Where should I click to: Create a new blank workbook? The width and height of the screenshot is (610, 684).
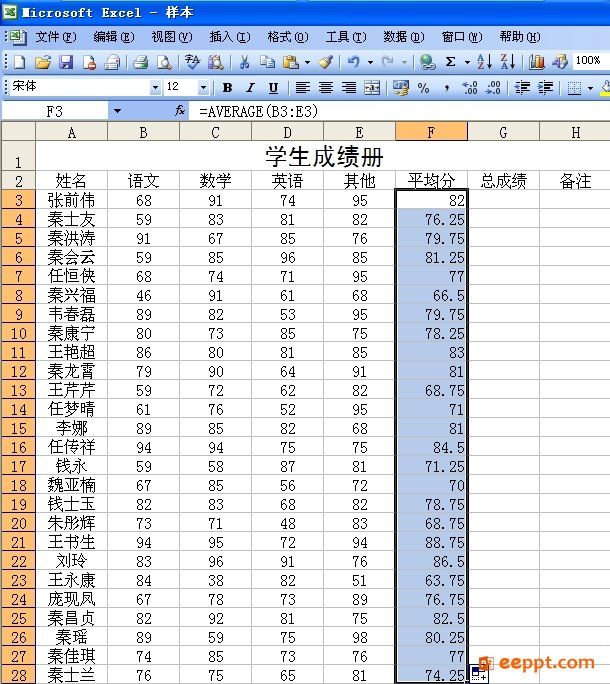coord(20,62)
